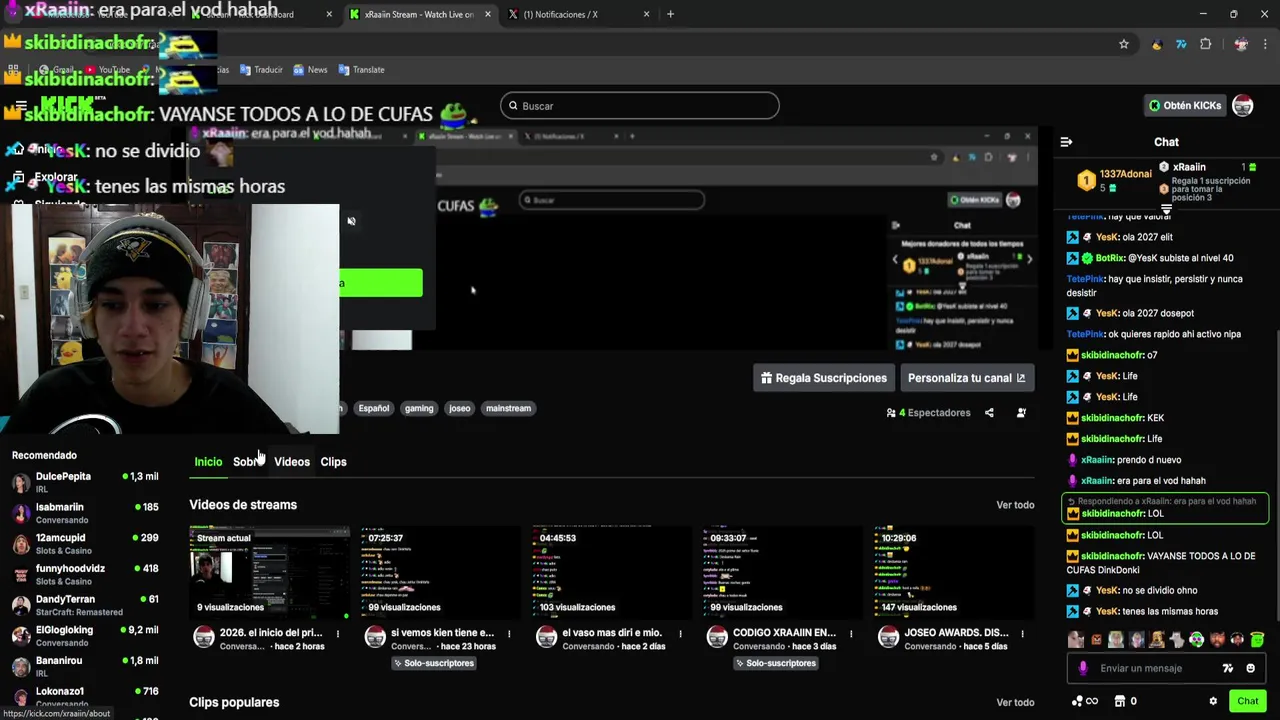
Task: Open the Extensions puzzle icon in Chrome
Action: 1205,44
